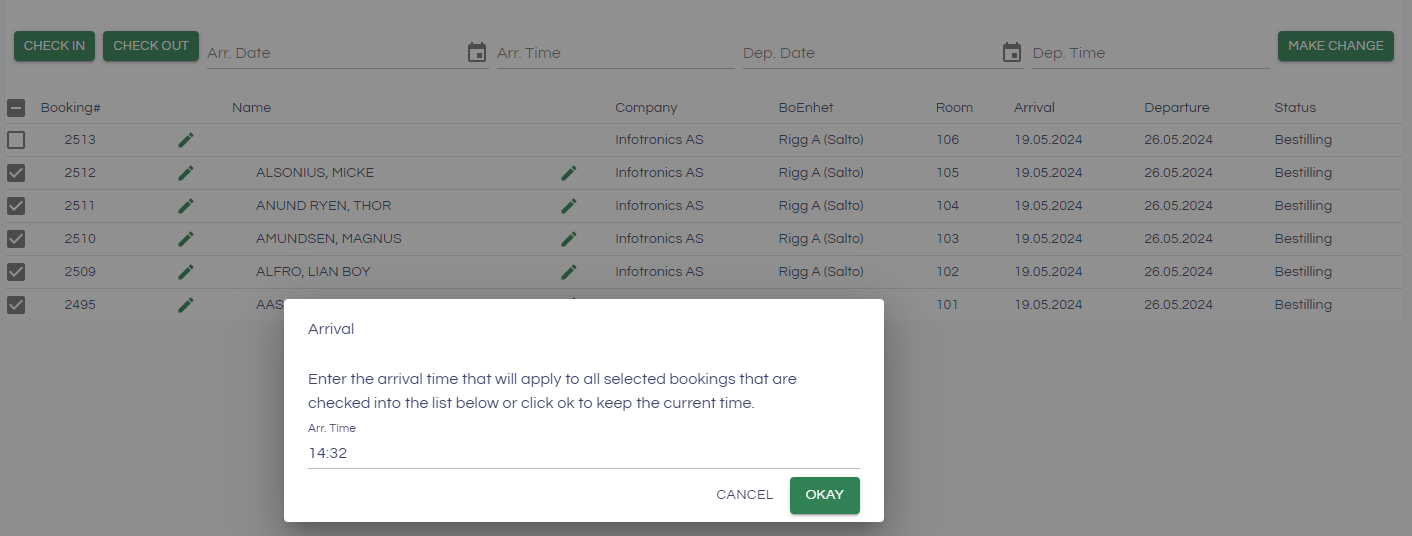Screen dimensions: 1412x536
Task: Confirm the arrival dialog with OKAY
Action: 824,495
